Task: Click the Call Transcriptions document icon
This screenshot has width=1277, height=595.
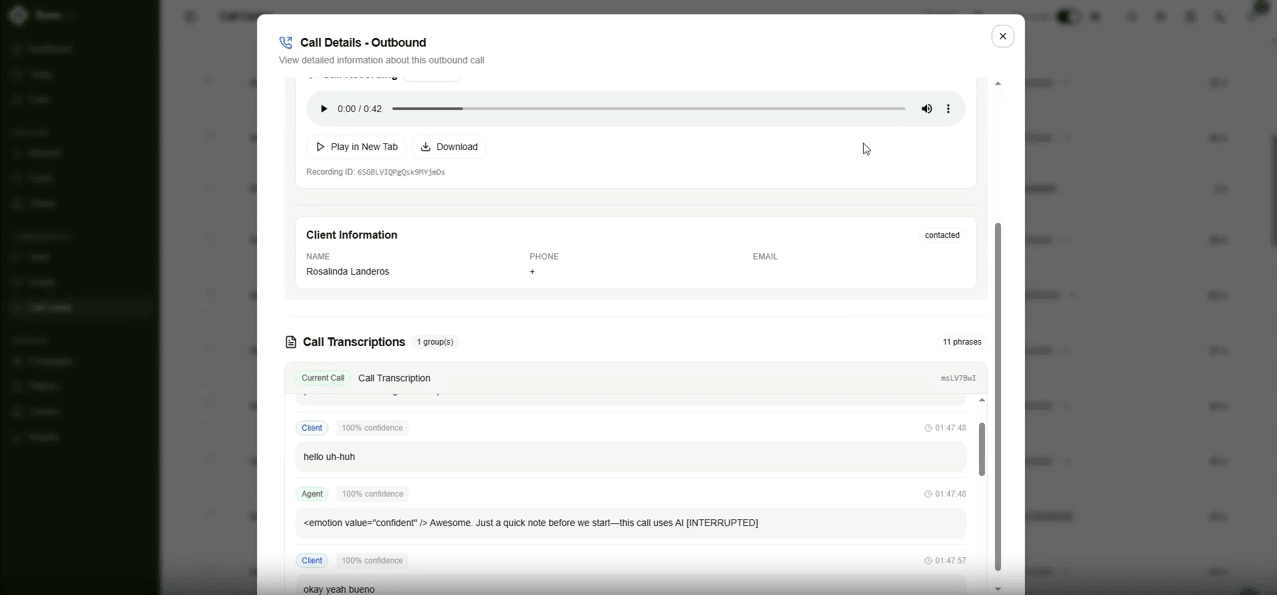Action: coord(291,342)
